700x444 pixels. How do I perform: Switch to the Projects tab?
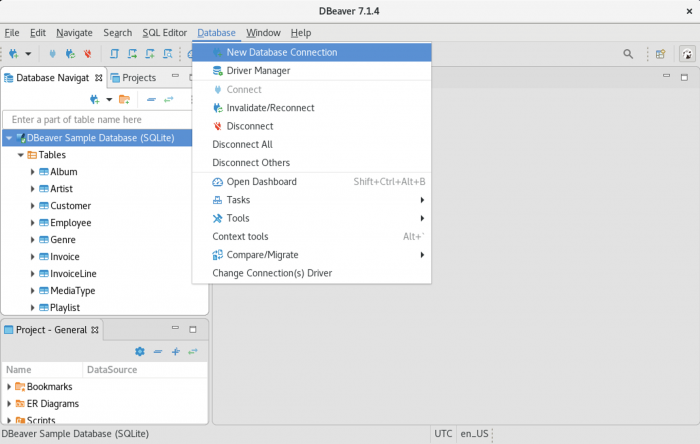tap(133, 78)
